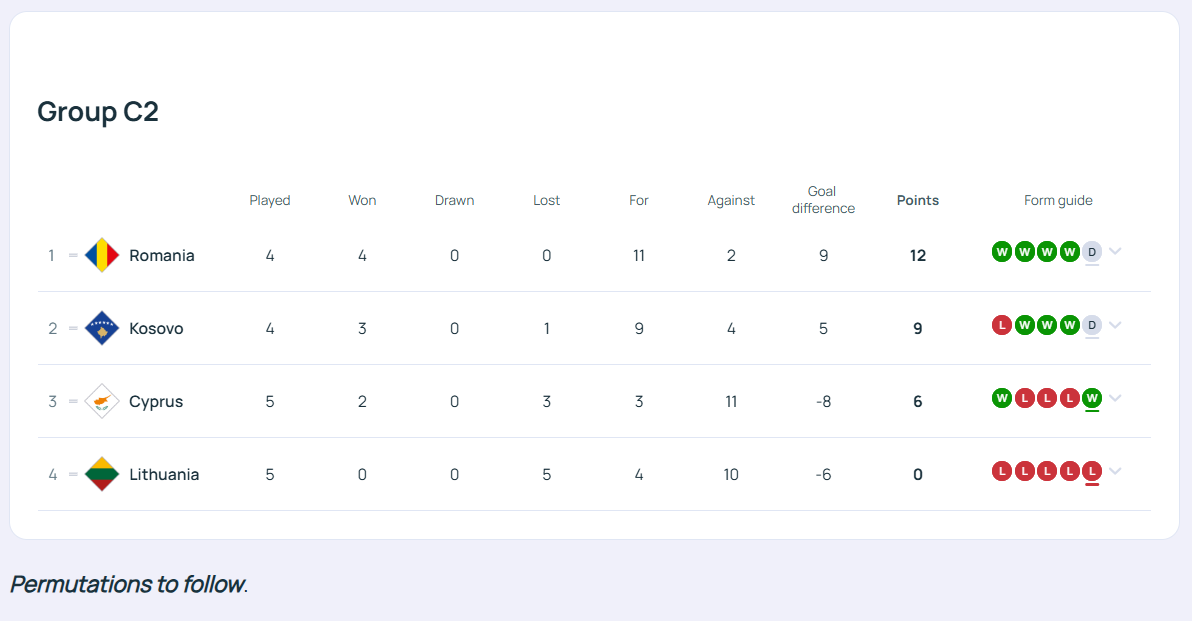Expand Cyprus's form guide chevron

tap(1115, 398)
